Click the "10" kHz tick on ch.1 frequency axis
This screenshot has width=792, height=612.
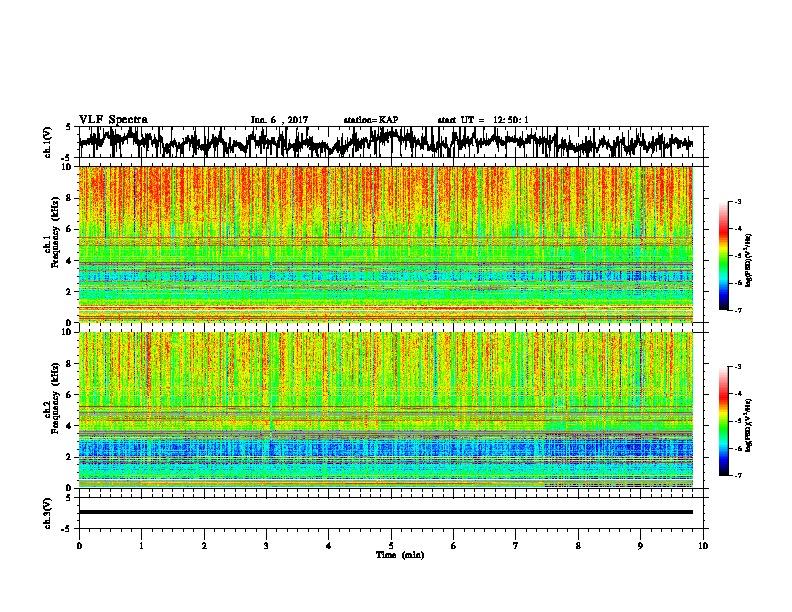click(67, 167)
